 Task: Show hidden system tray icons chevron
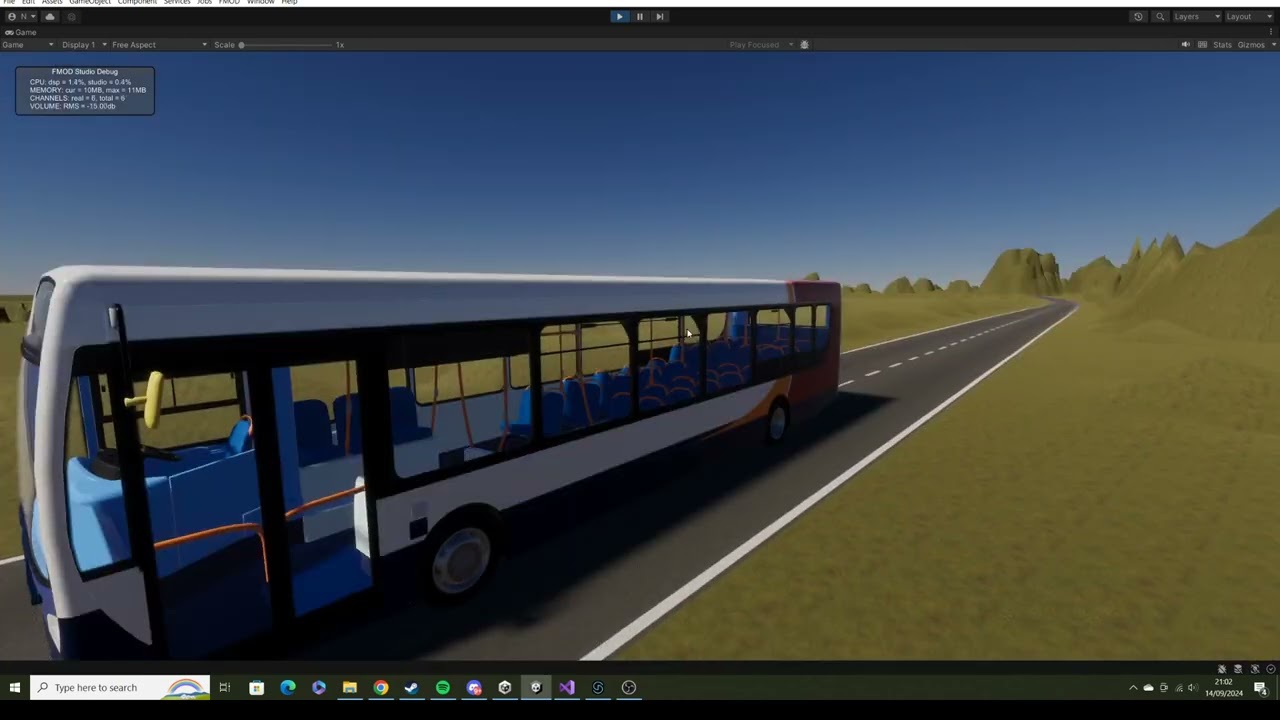1133,688
